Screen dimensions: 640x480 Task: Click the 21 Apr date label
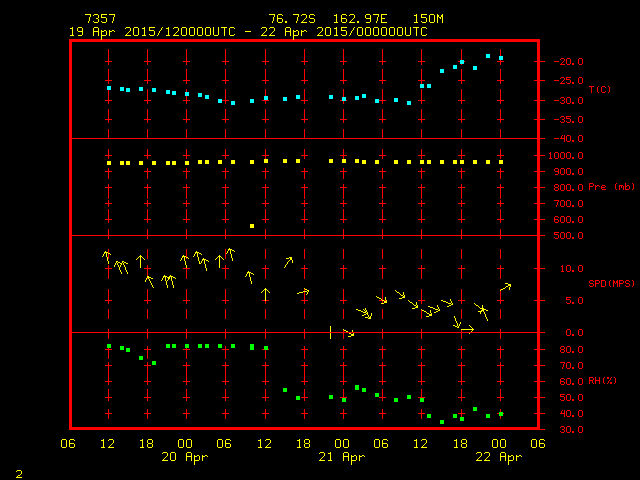point(342,457)
